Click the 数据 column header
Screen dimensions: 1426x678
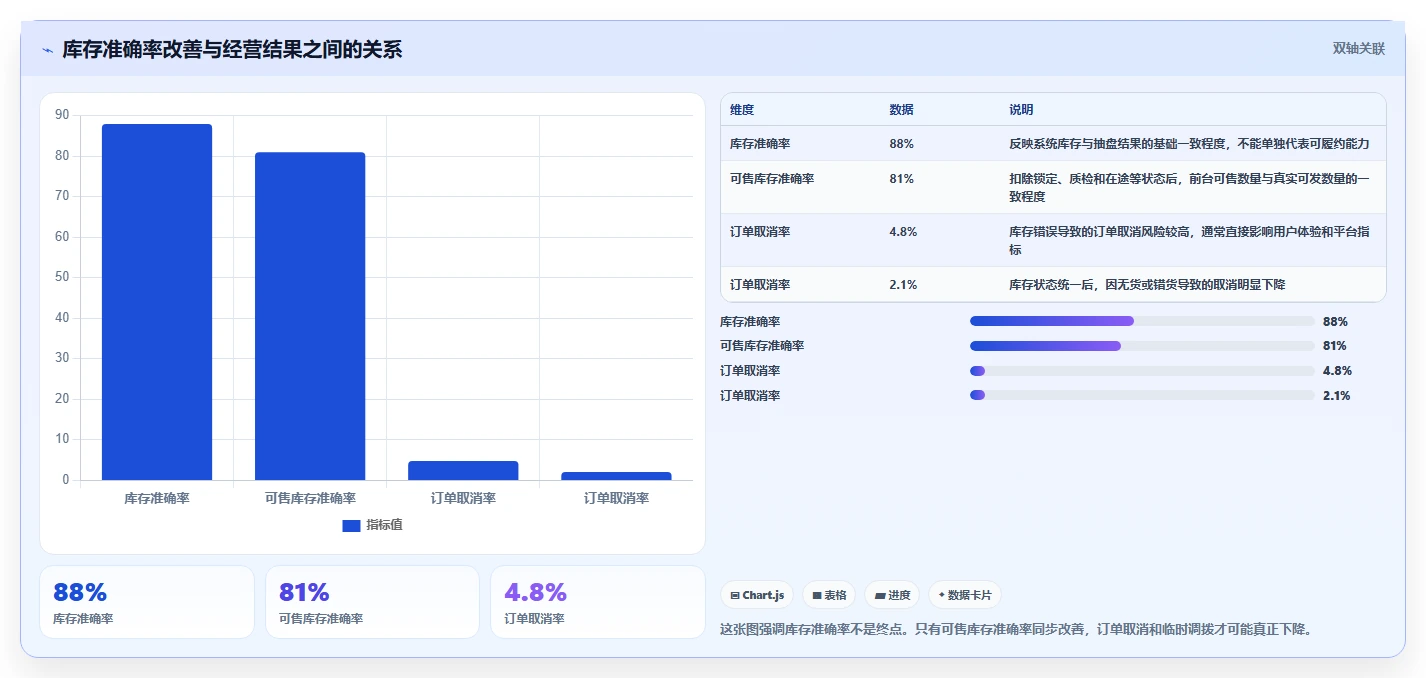coord(901,110)
